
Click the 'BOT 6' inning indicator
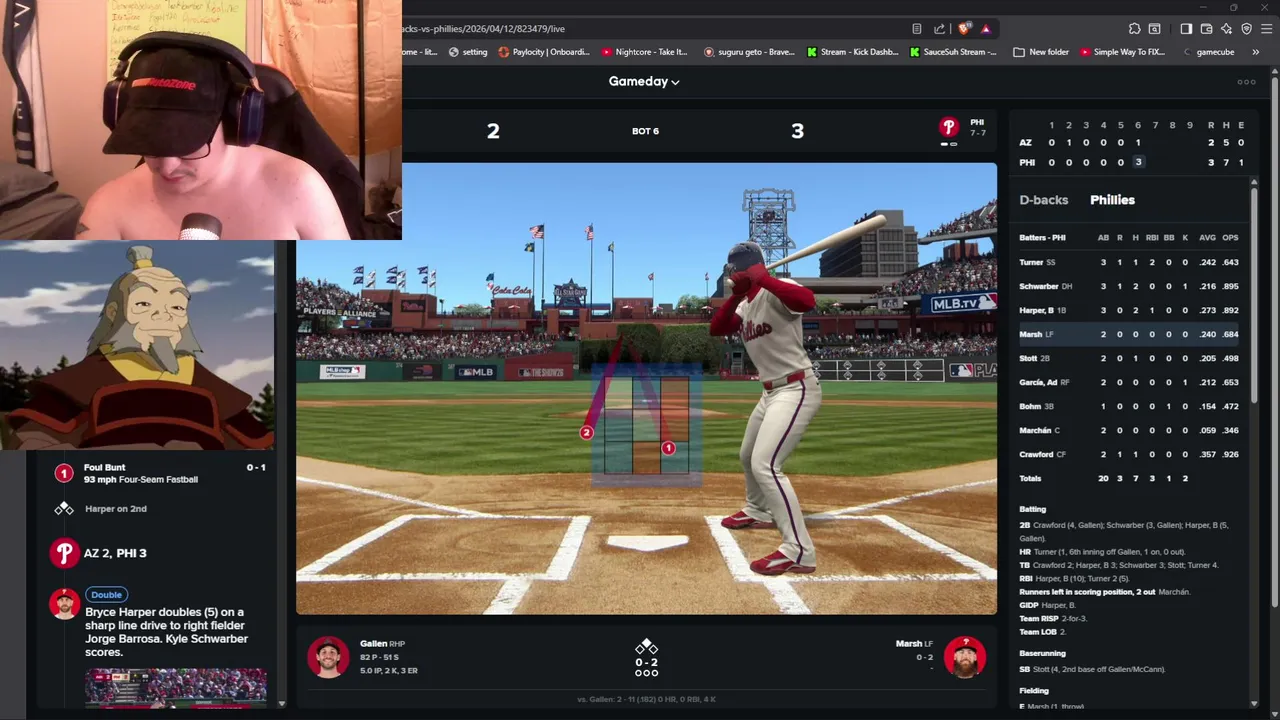645,131
